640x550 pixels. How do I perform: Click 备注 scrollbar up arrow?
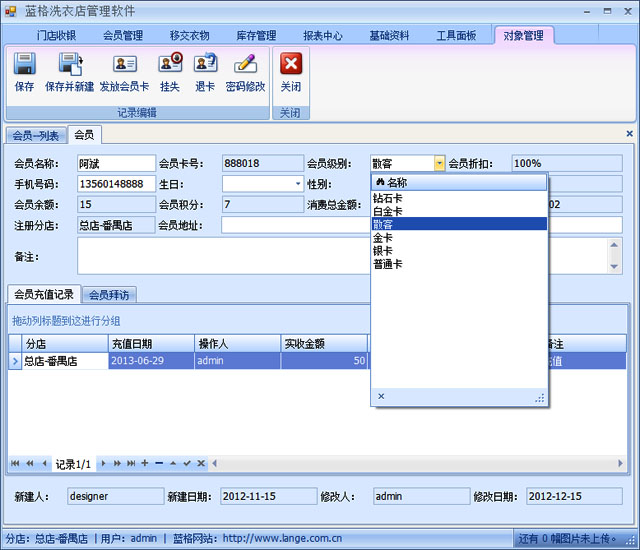[614, 245]
